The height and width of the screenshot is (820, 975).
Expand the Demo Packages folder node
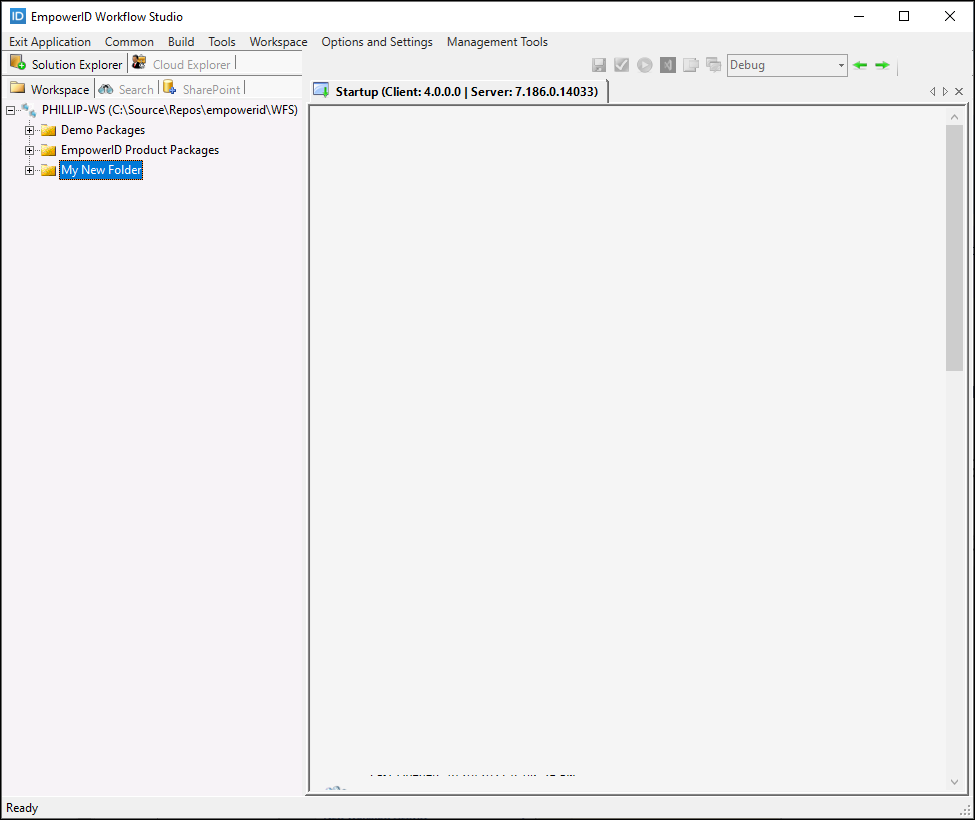pos(30,130)
